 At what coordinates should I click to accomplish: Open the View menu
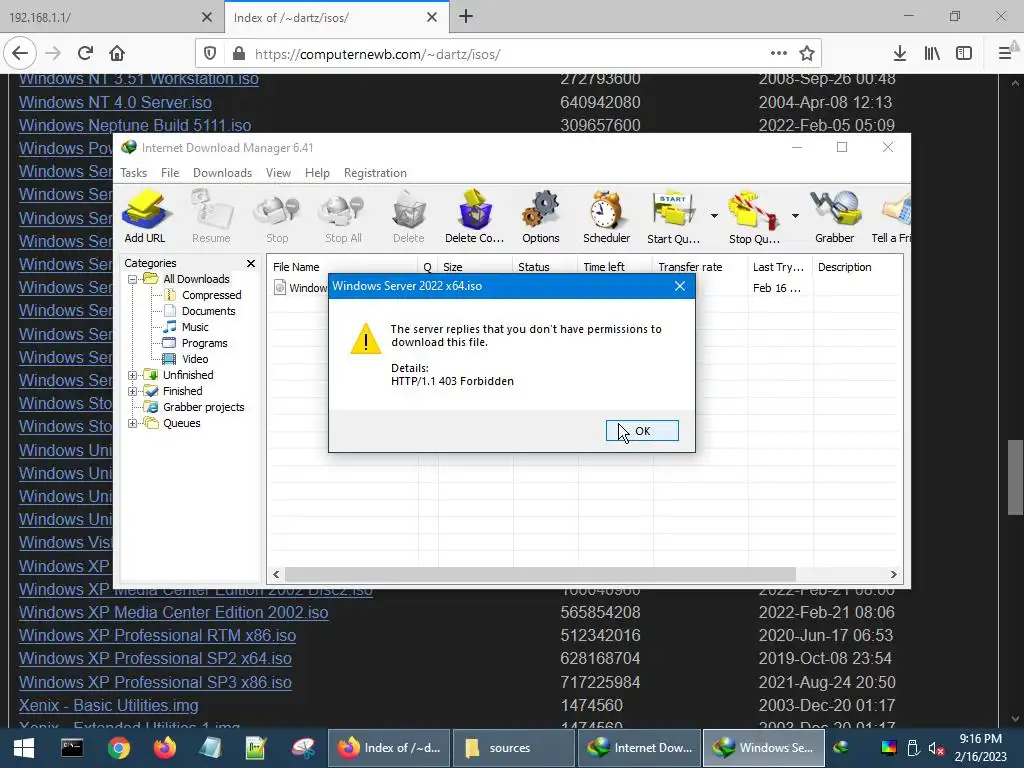point(278,172)
